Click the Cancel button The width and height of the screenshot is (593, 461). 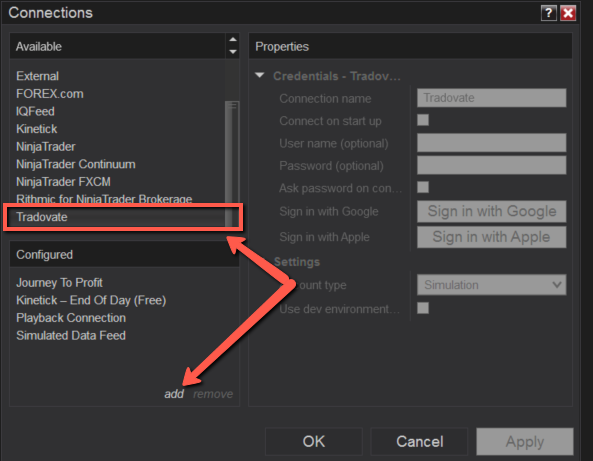tap(419, 441)
